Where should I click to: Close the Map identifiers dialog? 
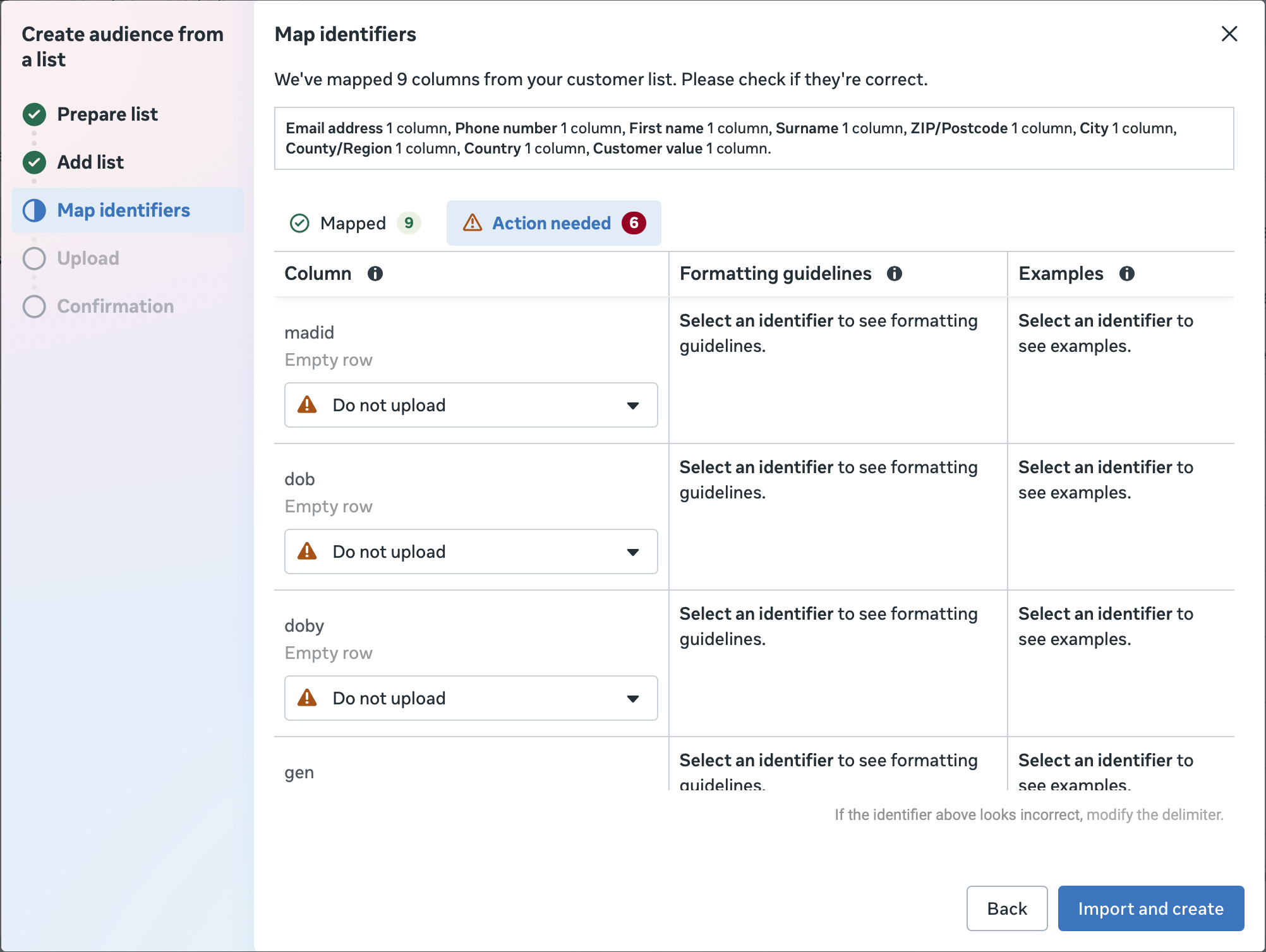pos(1229,33)
